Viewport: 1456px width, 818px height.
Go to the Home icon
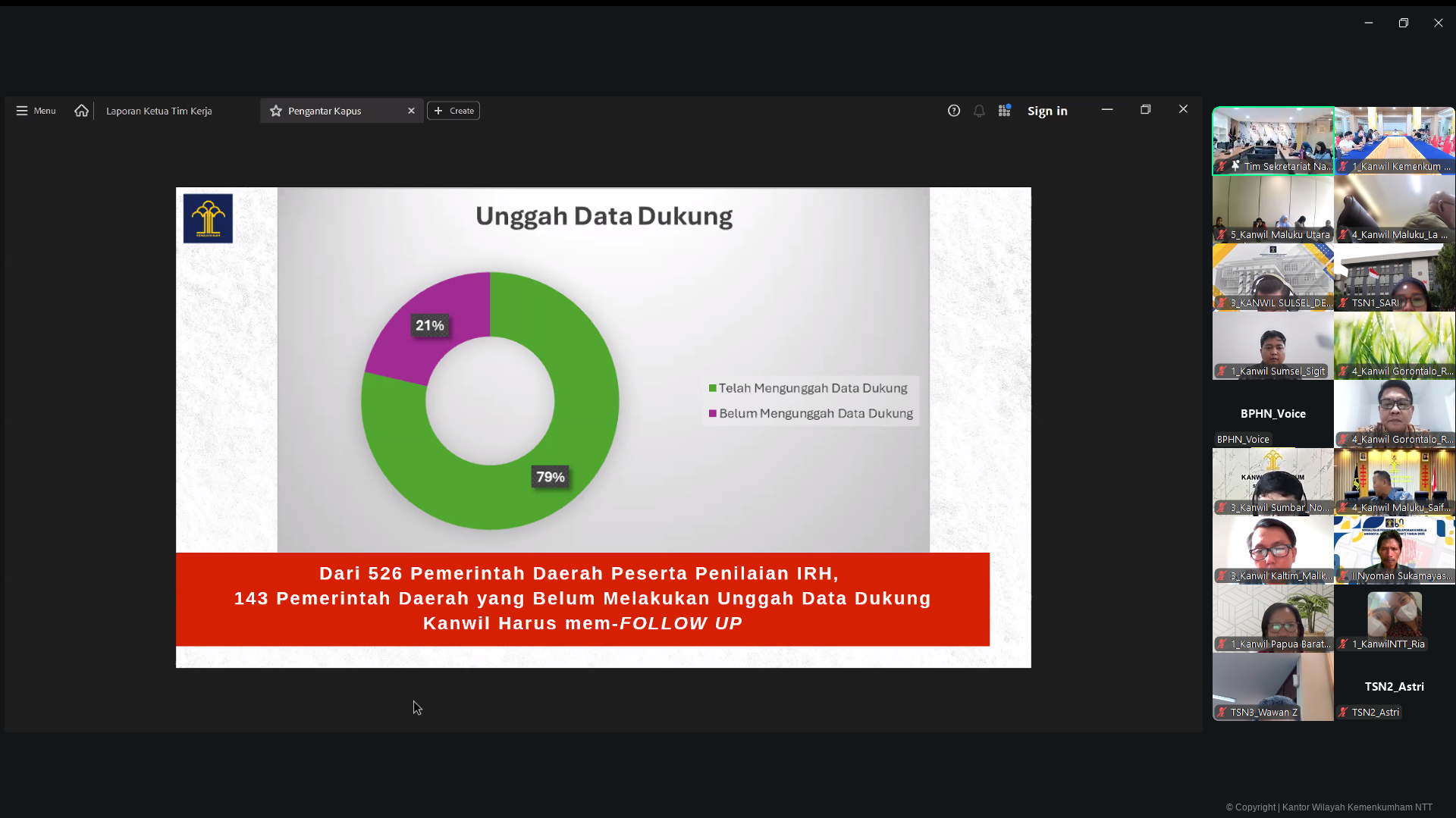(x=82, y=111)
